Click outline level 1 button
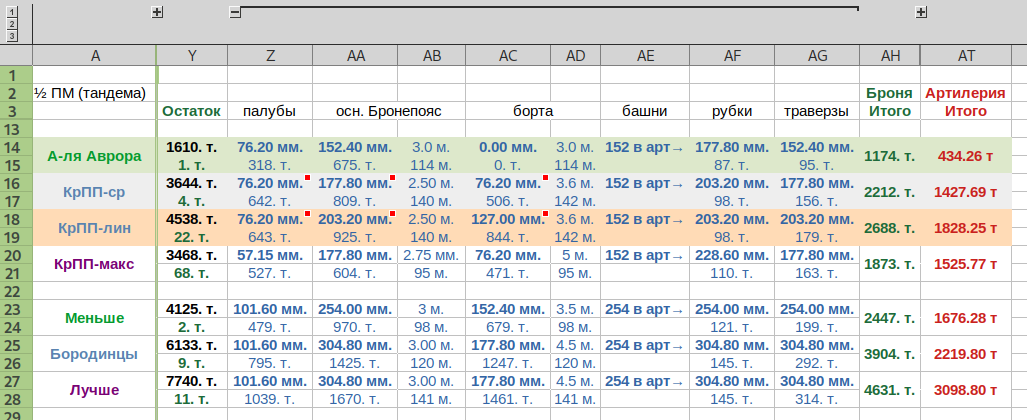1027x420 pixels. (12, 12)
